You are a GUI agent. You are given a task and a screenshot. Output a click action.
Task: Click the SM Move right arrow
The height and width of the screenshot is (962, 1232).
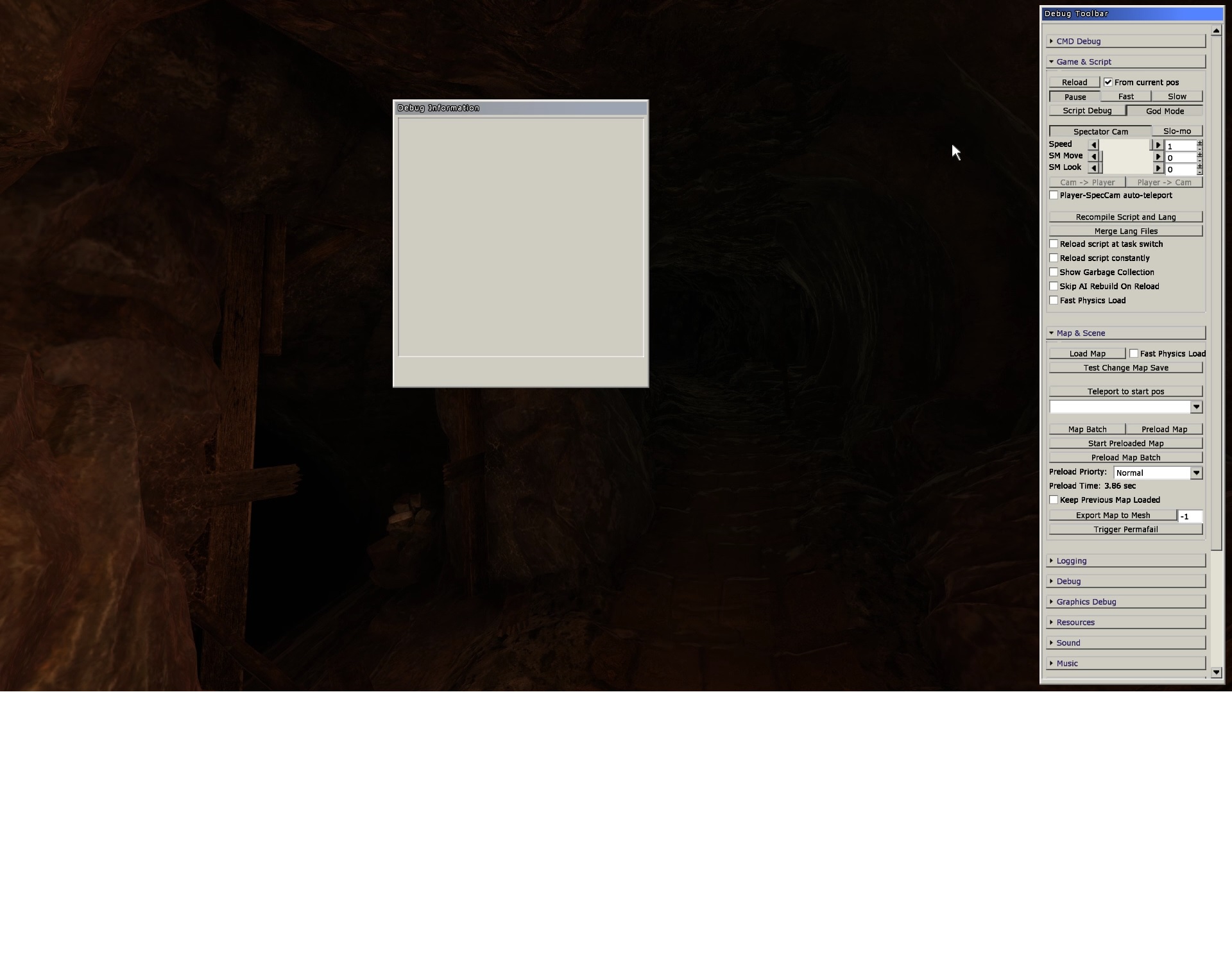pos(1158,156)
